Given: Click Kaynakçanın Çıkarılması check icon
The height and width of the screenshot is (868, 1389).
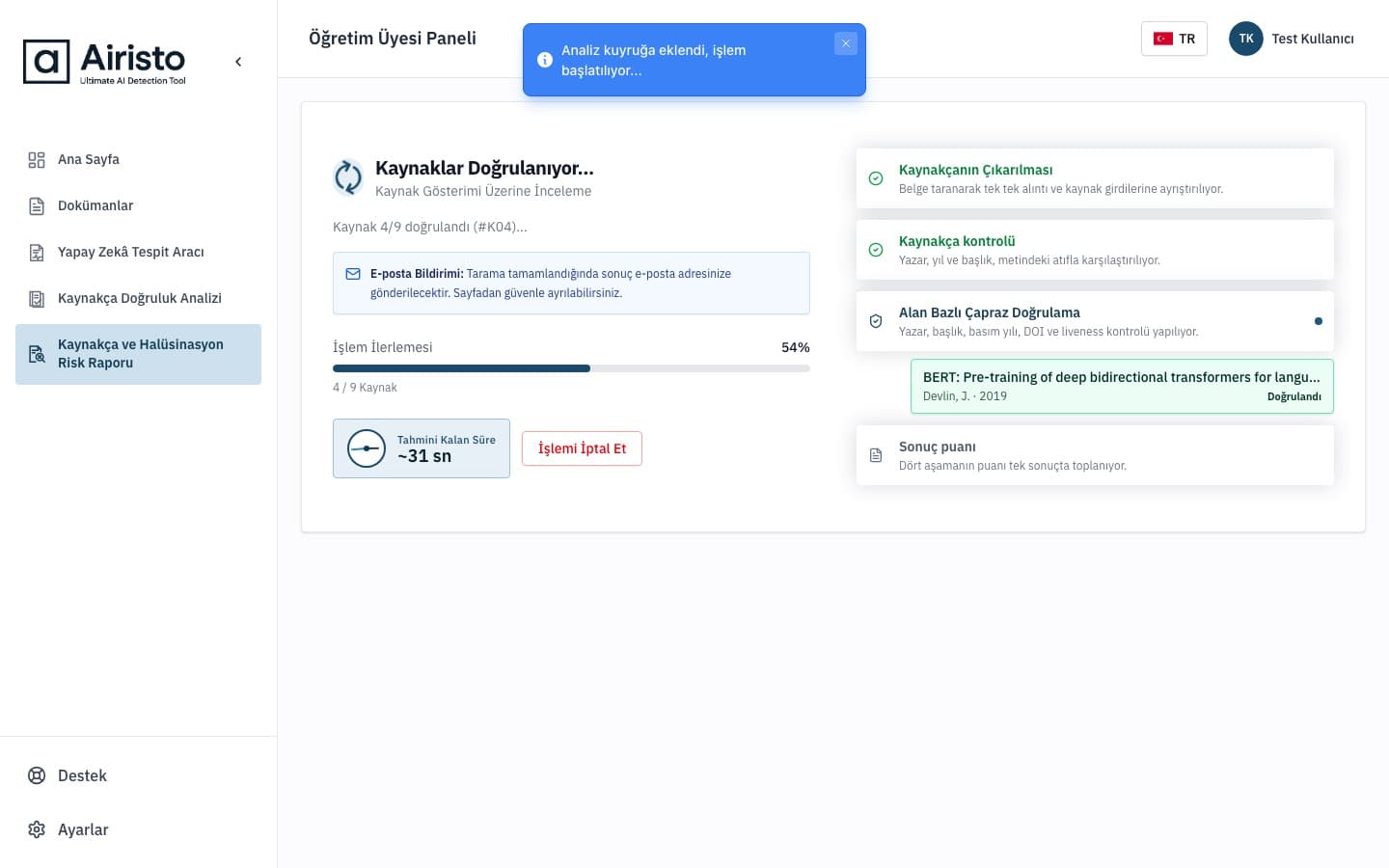Looking at the screenshot, I should pos(876,178).
